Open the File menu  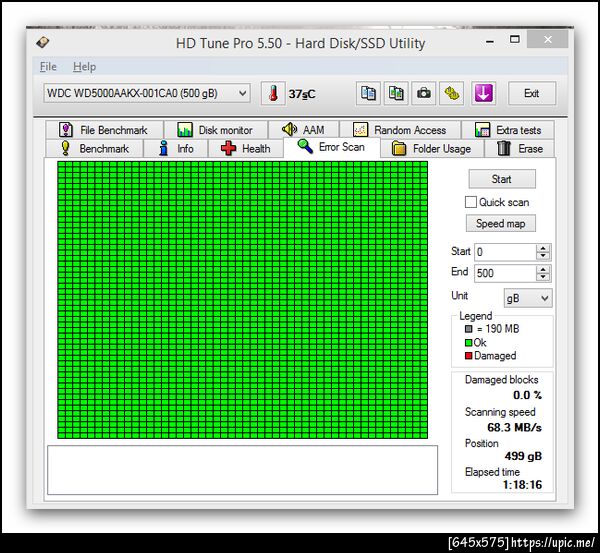pyautogui.click(x=48, y=67)
